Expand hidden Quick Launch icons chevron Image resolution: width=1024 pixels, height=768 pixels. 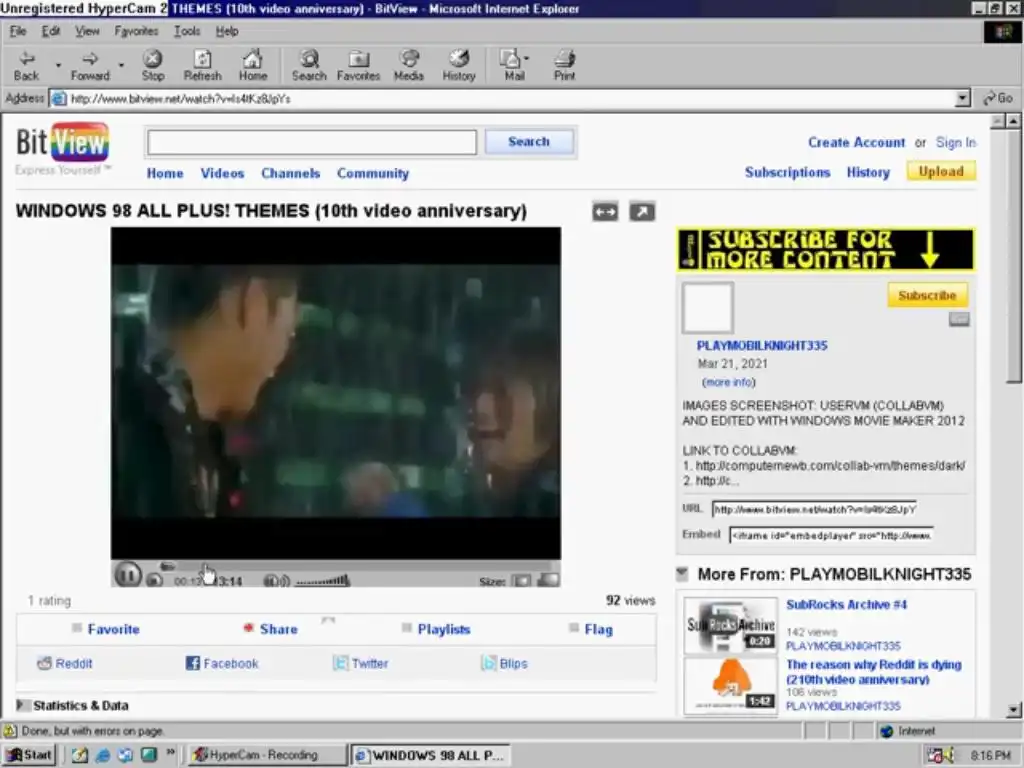(170, 752)
